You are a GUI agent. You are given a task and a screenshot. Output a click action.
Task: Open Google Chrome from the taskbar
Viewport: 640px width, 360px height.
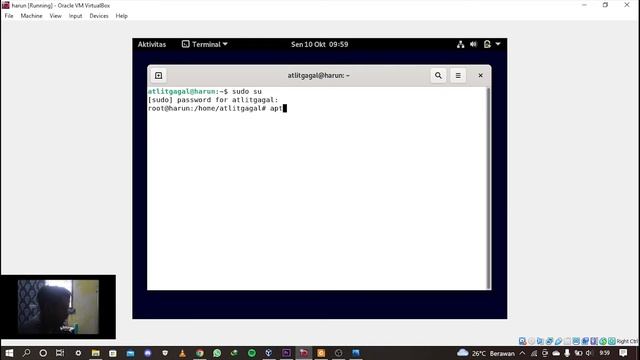click(200, 353)
